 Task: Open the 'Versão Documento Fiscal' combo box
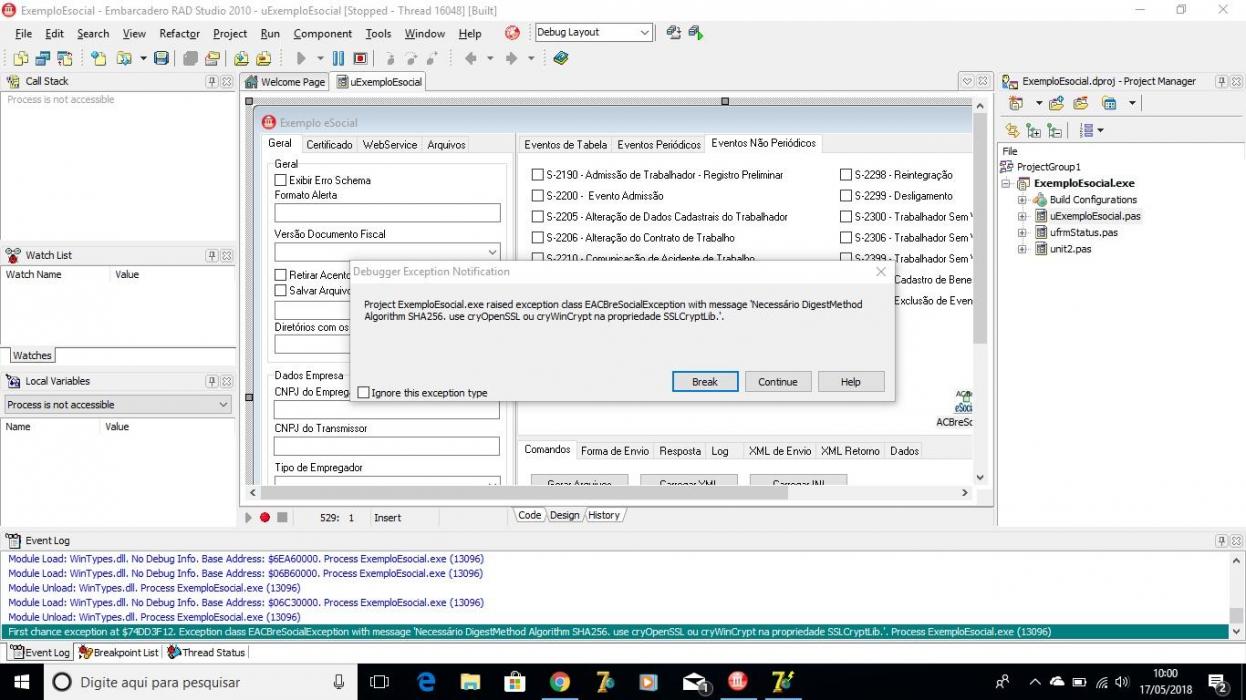(492, 253)
